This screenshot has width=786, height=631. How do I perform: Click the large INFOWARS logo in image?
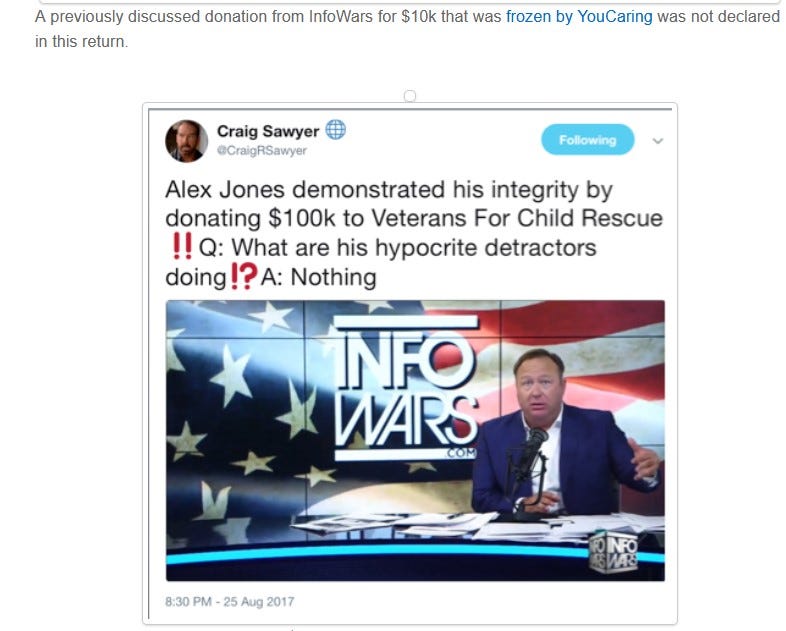point(406,387)
